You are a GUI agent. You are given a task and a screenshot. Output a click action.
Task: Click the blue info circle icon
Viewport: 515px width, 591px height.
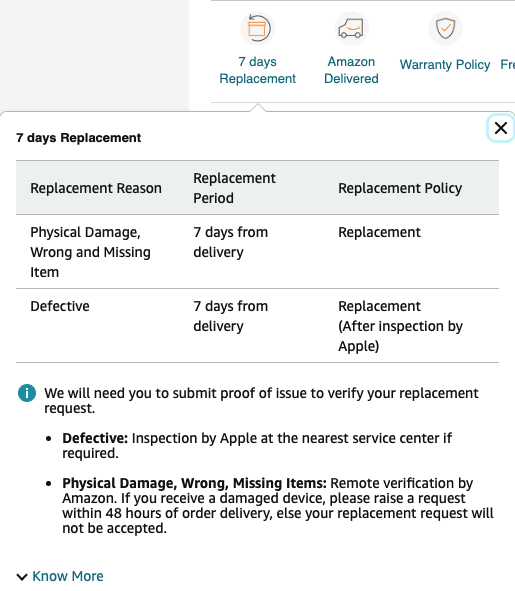[27, 393]
